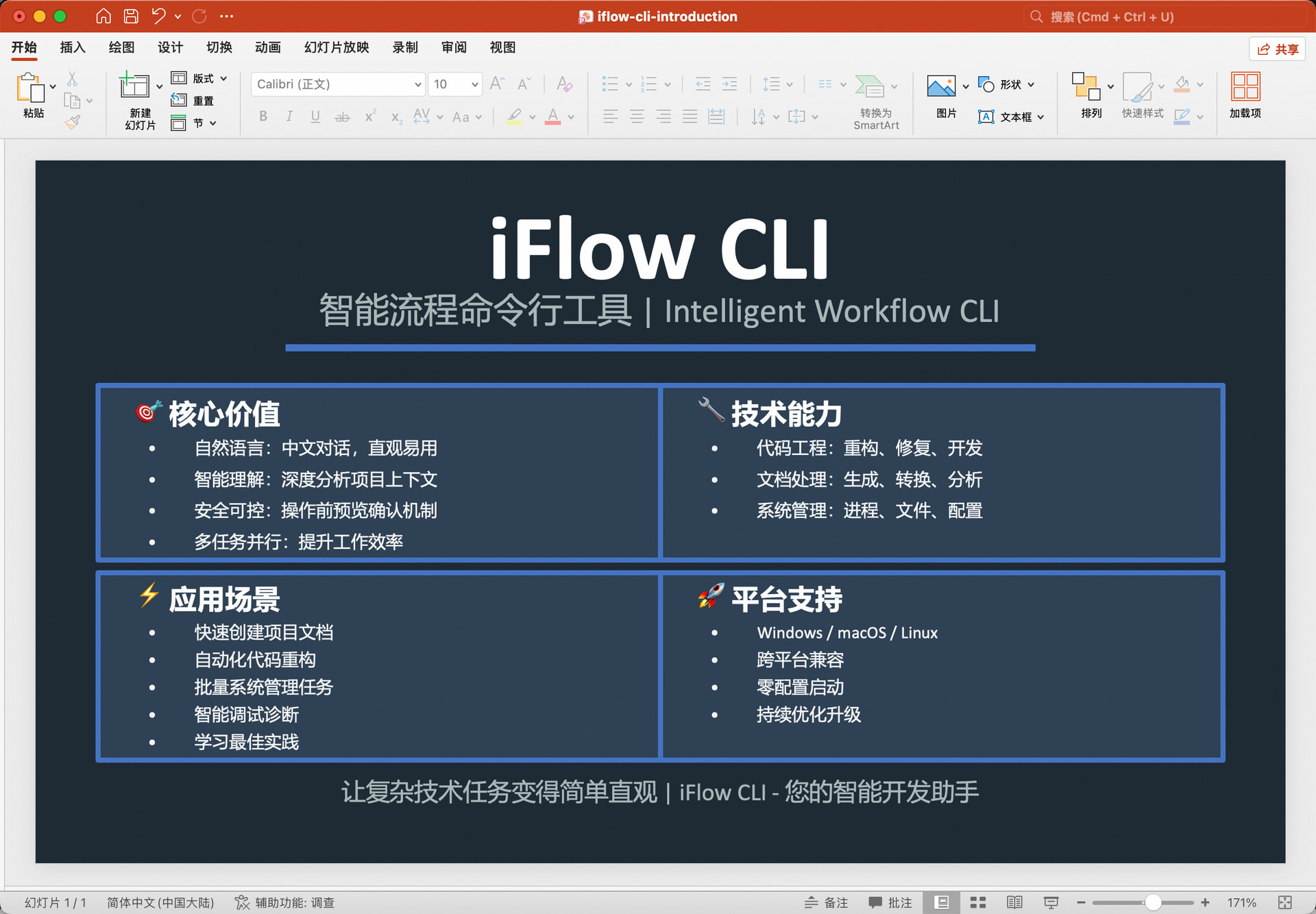
Task: Click the 共享 share button
Action: 1278,49
